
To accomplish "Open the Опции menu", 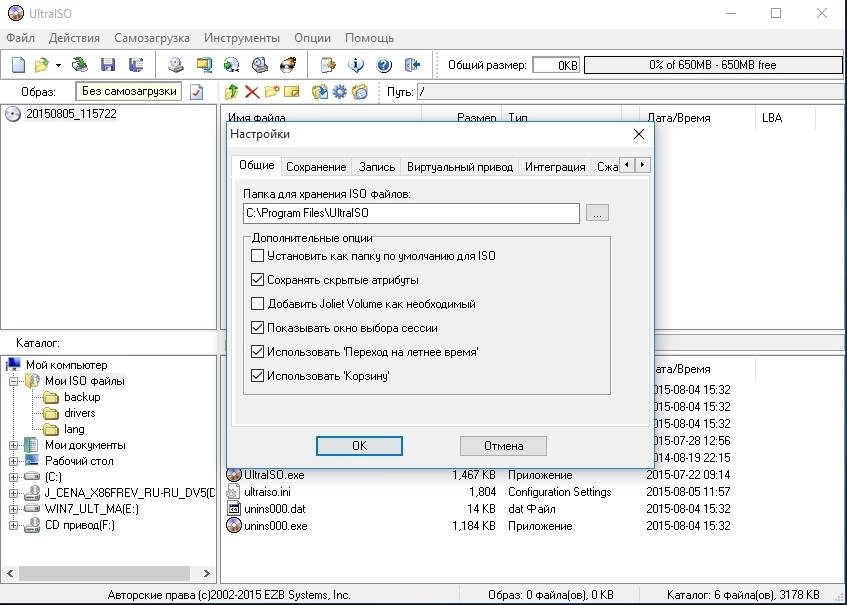I will [x=312, y=38].
